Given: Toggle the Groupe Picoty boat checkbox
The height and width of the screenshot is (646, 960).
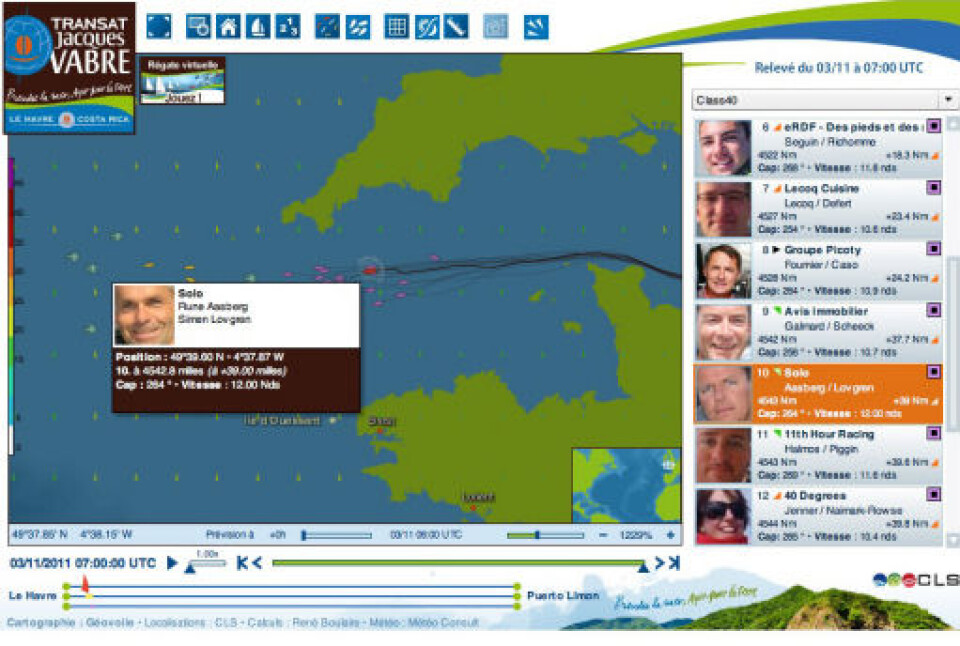Looking at the screenshot, I should [x=934, y=248].
